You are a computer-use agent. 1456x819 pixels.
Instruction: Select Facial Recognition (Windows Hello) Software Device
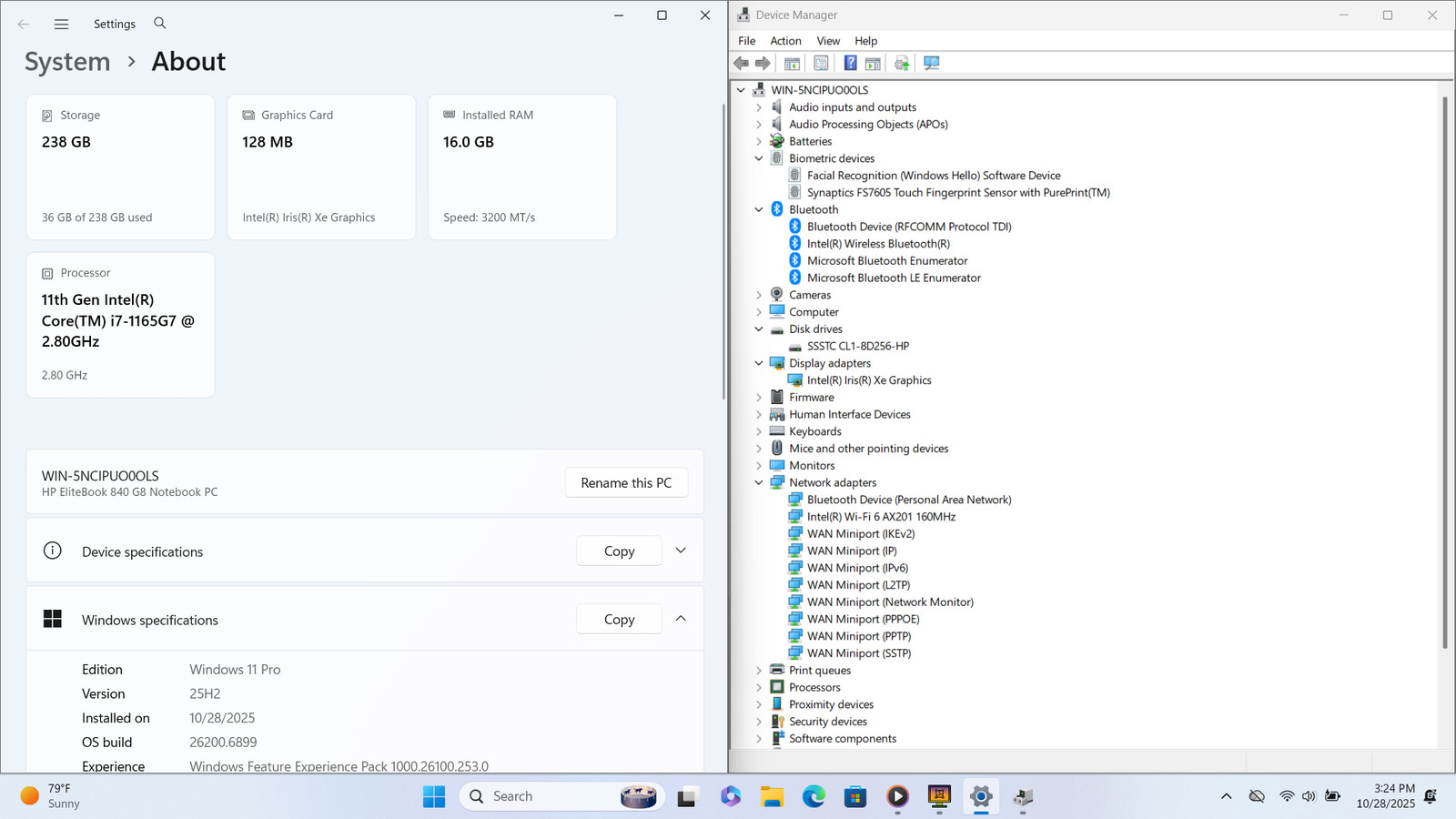[x=934, y=176]
